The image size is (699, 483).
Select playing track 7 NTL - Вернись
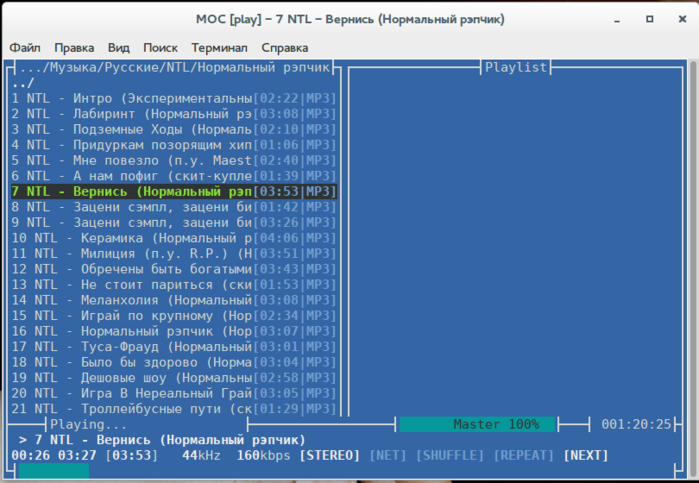(174, 191)
